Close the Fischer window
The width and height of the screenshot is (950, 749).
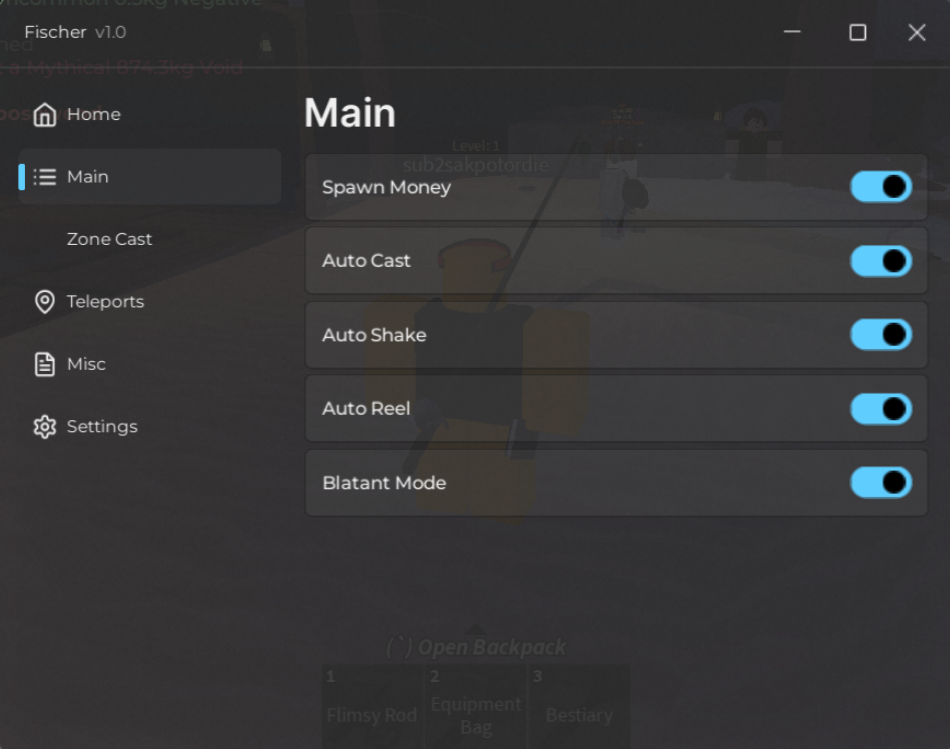(917, 32)
